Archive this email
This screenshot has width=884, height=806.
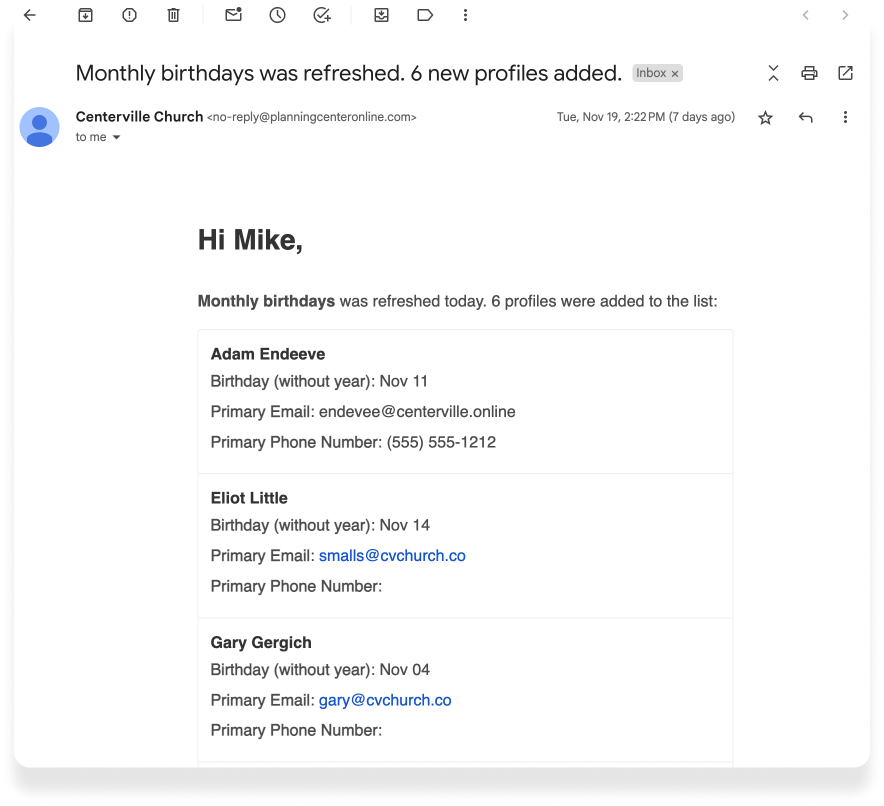pyautogui.click(x=86, y=16)
